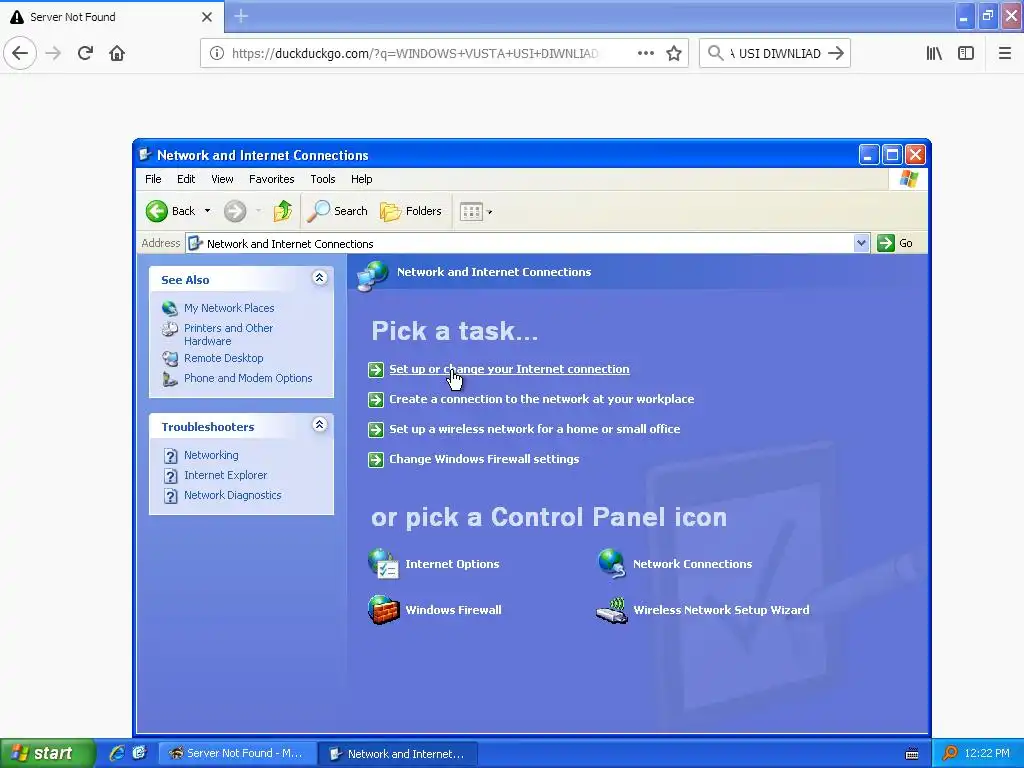Click the keyboard tray icon

912,754
